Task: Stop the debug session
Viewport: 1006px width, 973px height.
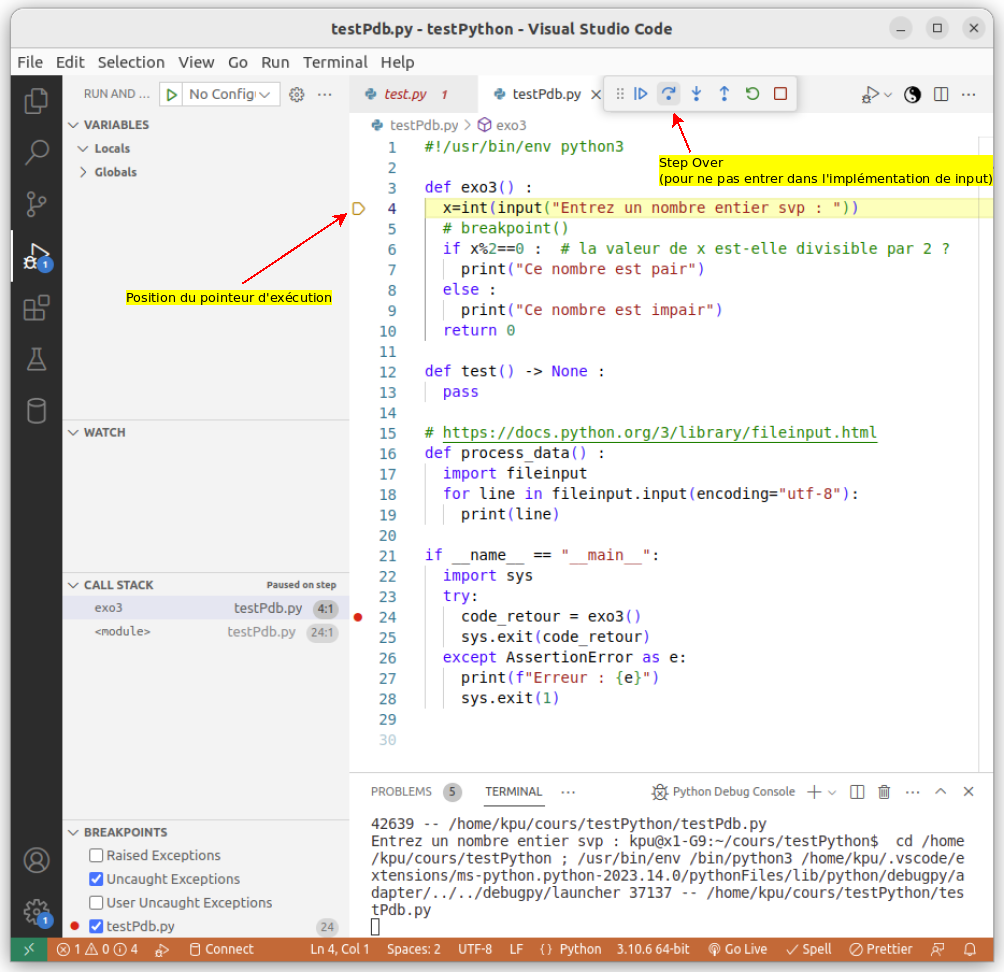Action: 781,94
